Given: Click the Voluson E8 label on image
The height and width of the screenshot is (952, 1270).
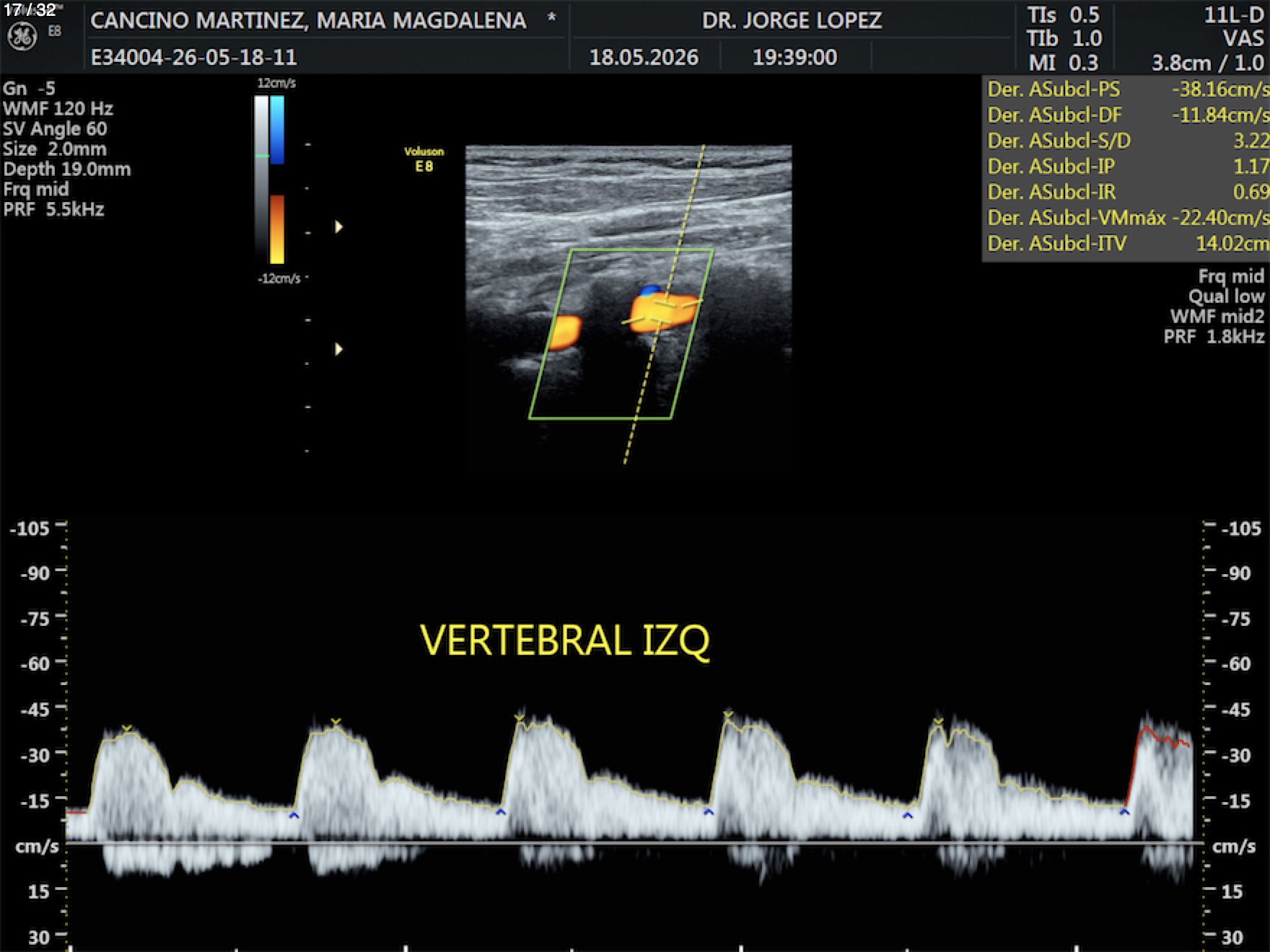Looking at the screenshot, I should (x=424, y=159).
